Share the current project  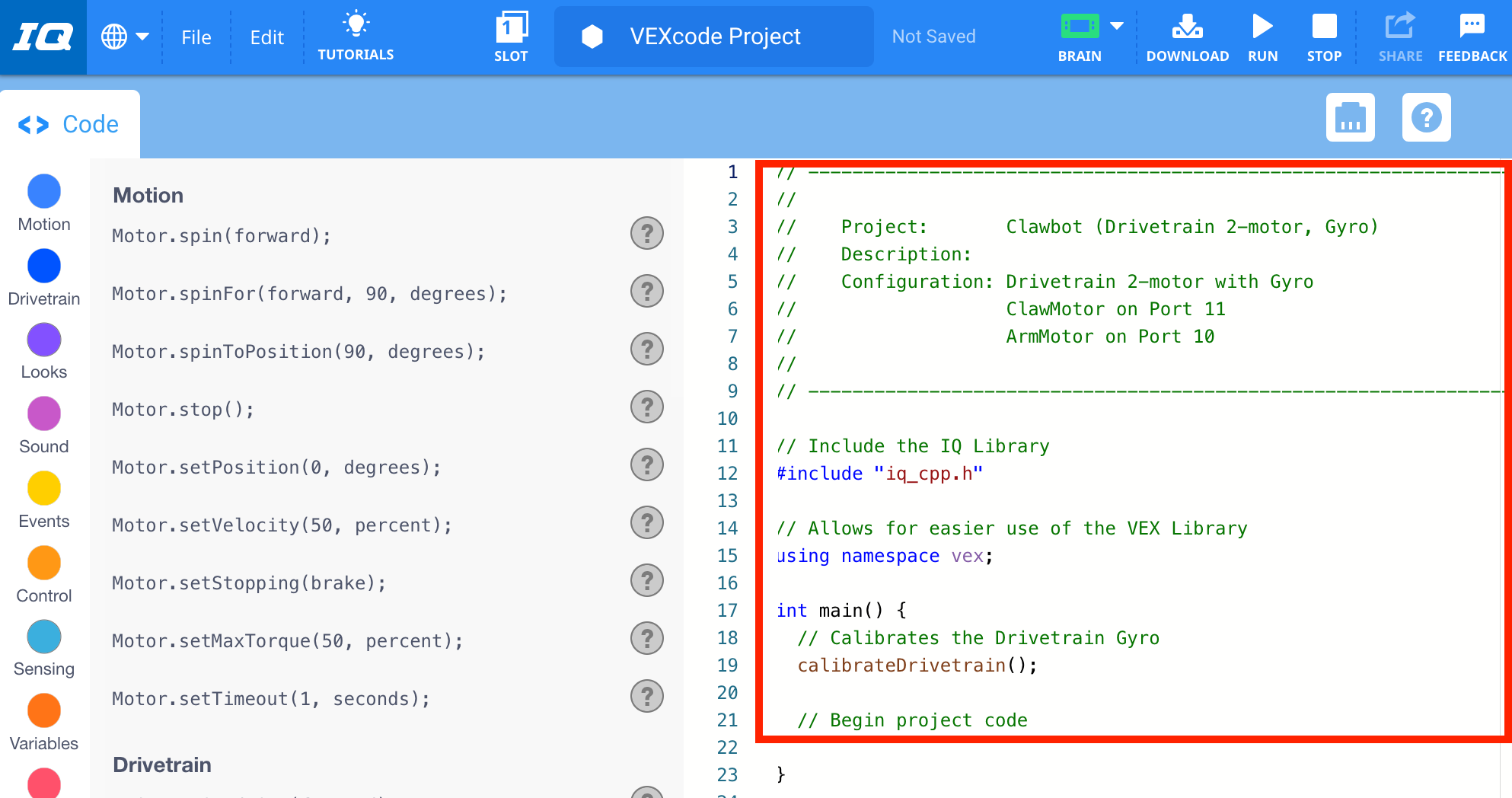coord(1399,36)
